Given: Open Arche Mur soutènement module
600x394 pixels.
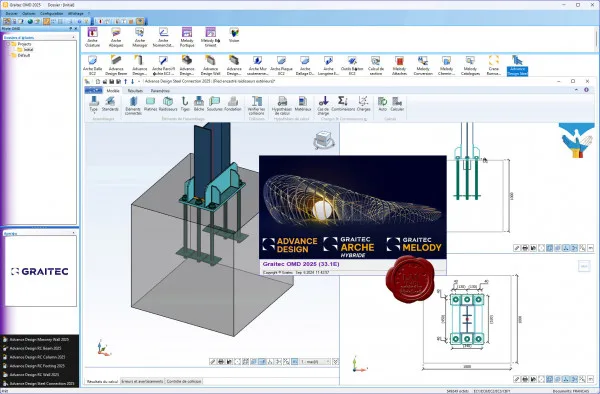Looking at the screenshot, I should click(x=257, y=65).
